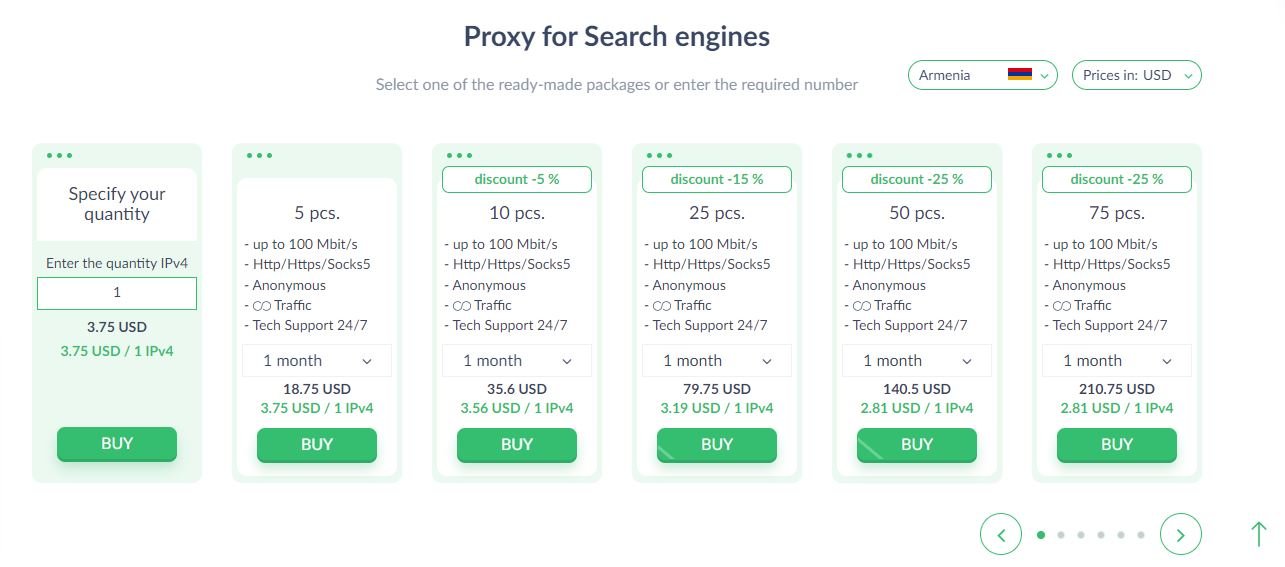Click the previous carousel arrow icon
The height and width of the screenshot is (567, 1285).
tap(1001, 534)
